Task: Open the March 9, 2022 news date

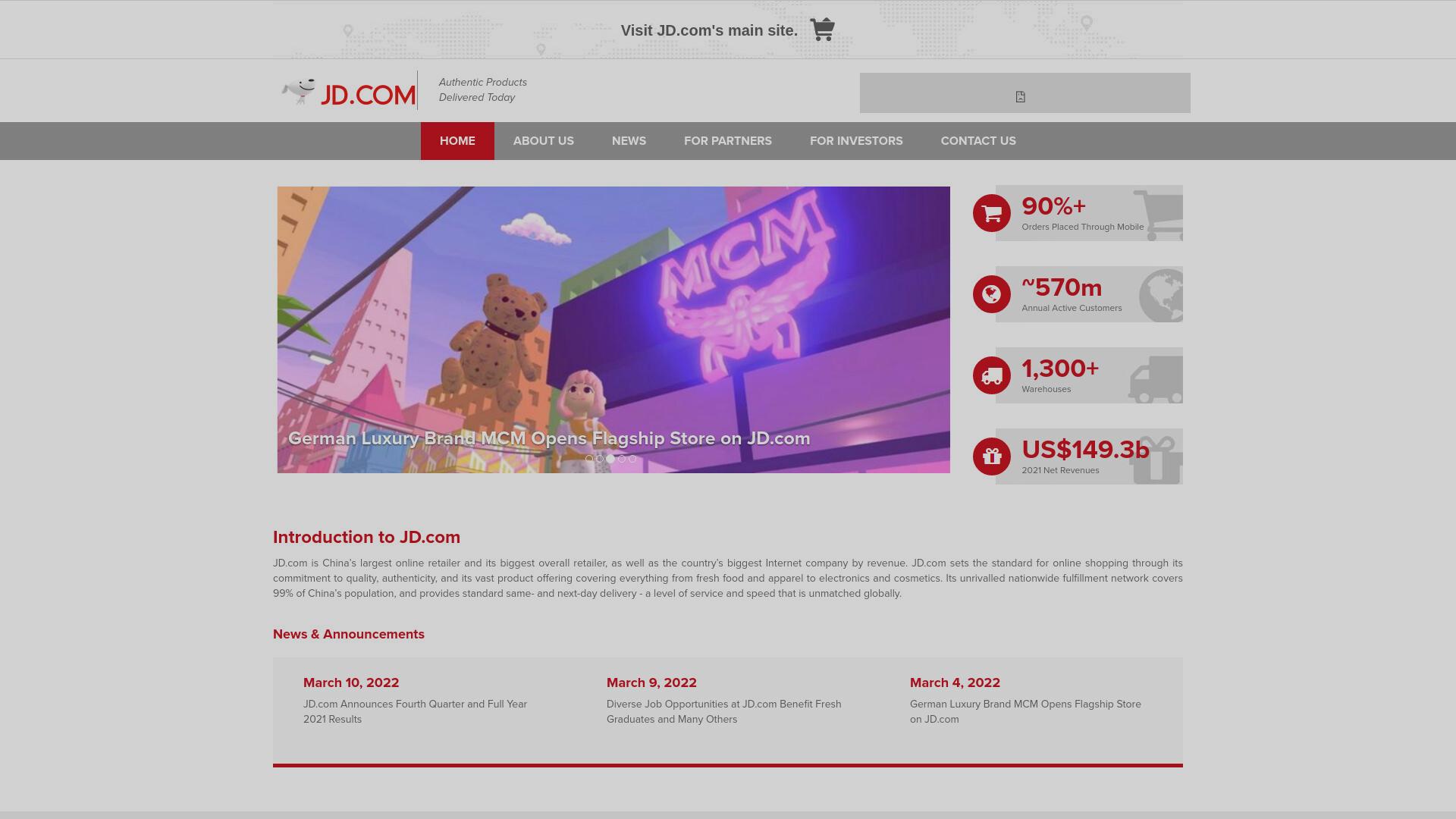Action: tap(651, 683)
